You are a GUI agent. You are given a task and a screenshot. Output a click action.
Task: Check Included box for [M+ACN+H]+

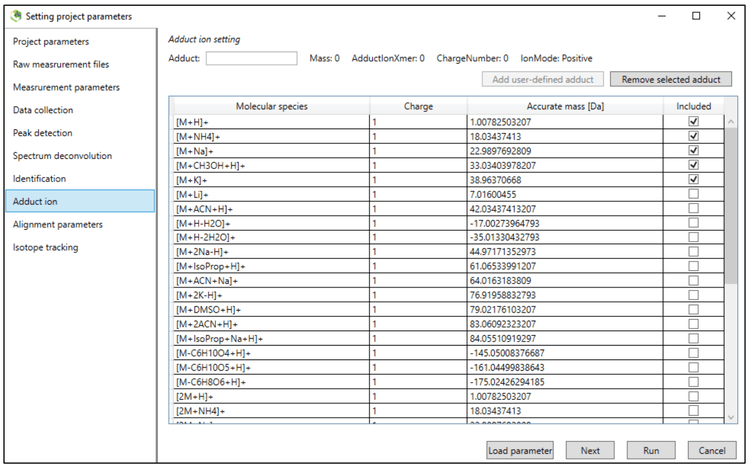(693, 208)
